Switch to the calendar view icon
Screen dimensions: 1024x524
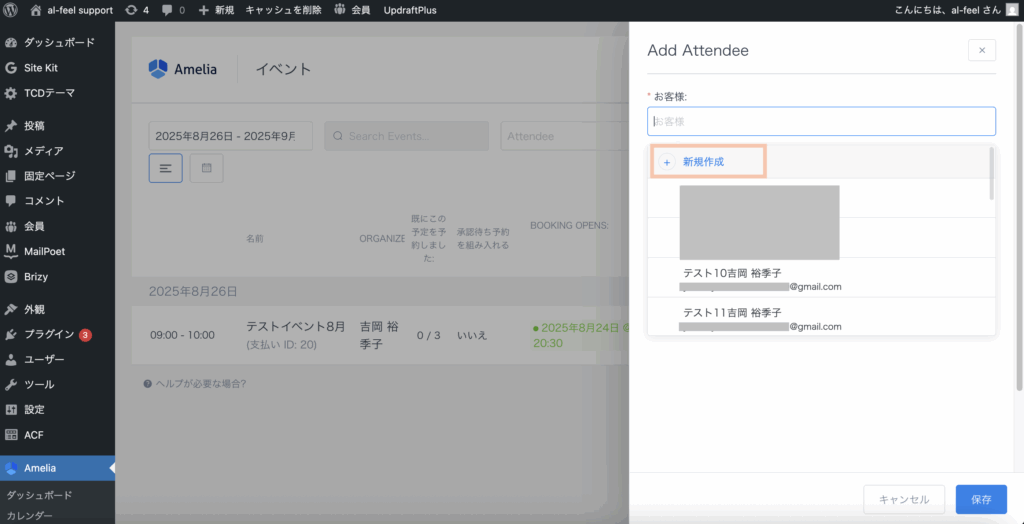pyautogui.click(x=206, y=168)
